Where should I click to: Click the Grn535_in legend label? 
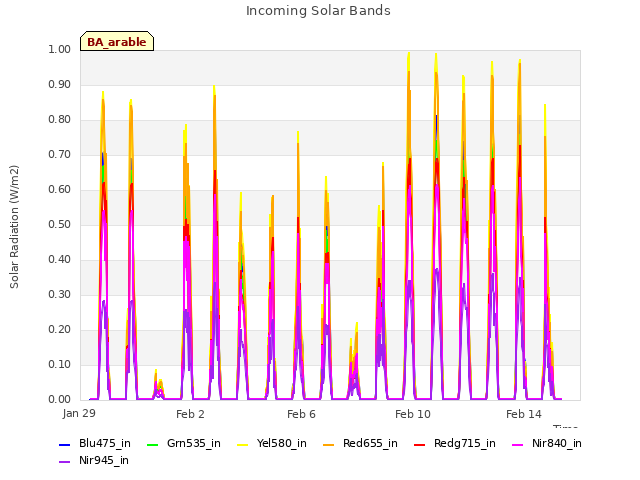194,443
